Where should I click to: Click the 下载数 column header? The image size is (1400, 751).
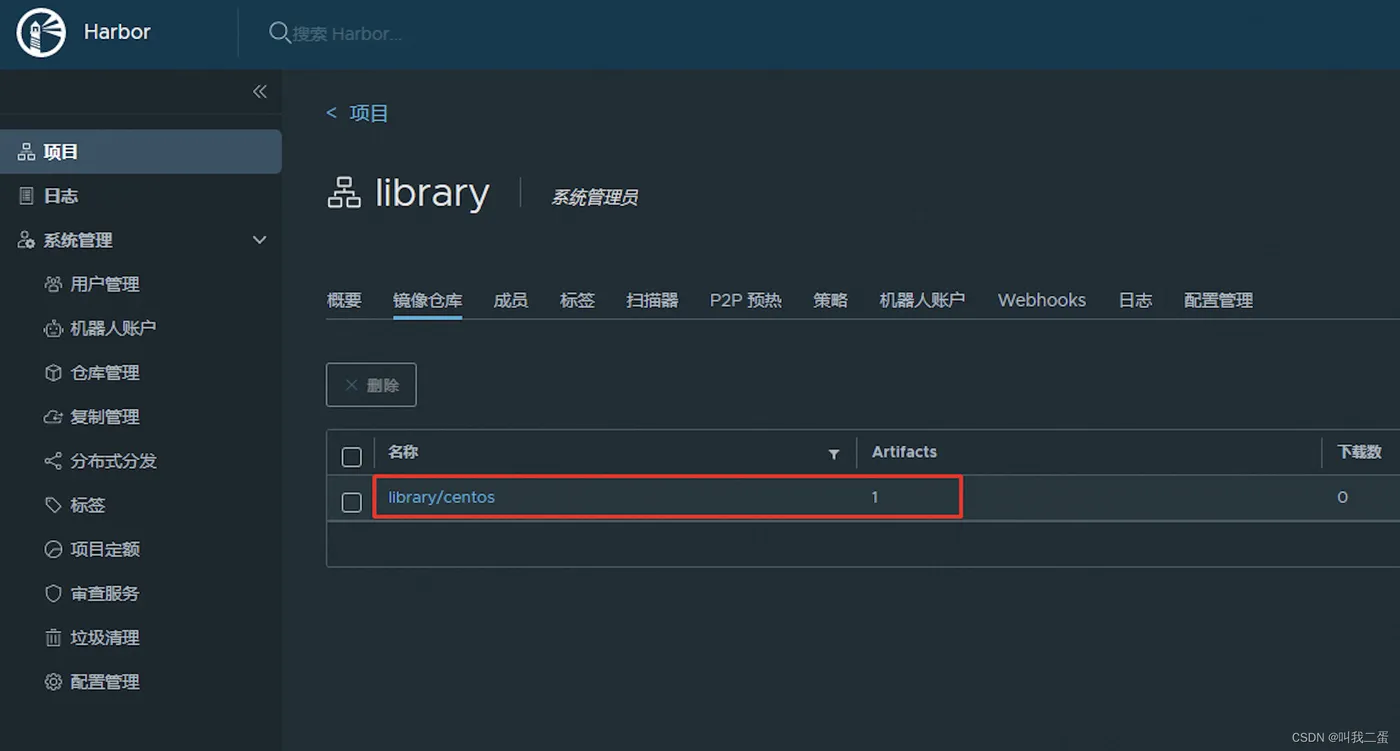coord(1360,452)
